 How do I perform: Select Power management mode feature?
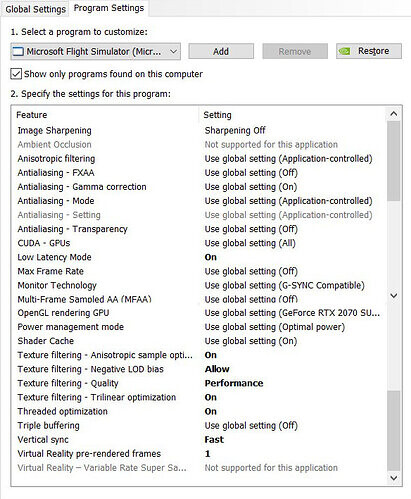(x=70, y=327)
